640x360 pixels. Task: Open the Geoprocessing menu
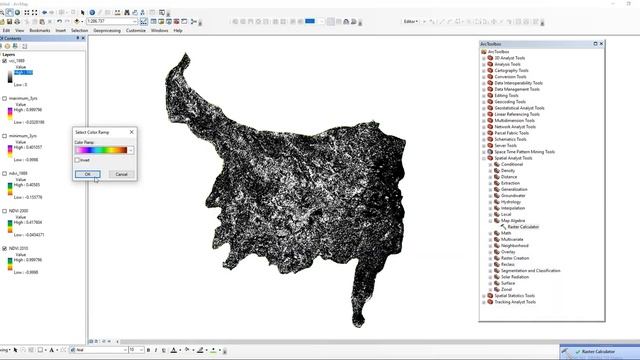click(x=107, y=31)
